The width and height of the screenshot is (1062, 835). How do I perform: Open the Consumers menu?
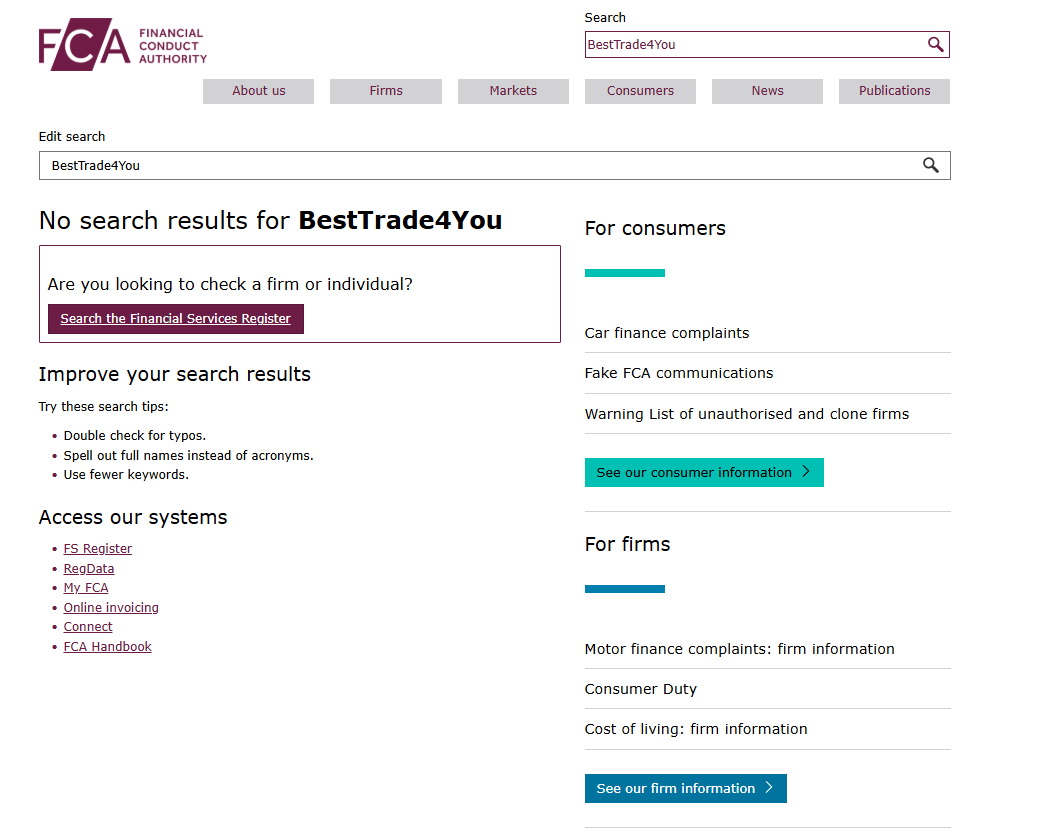(x=640, y=91)
